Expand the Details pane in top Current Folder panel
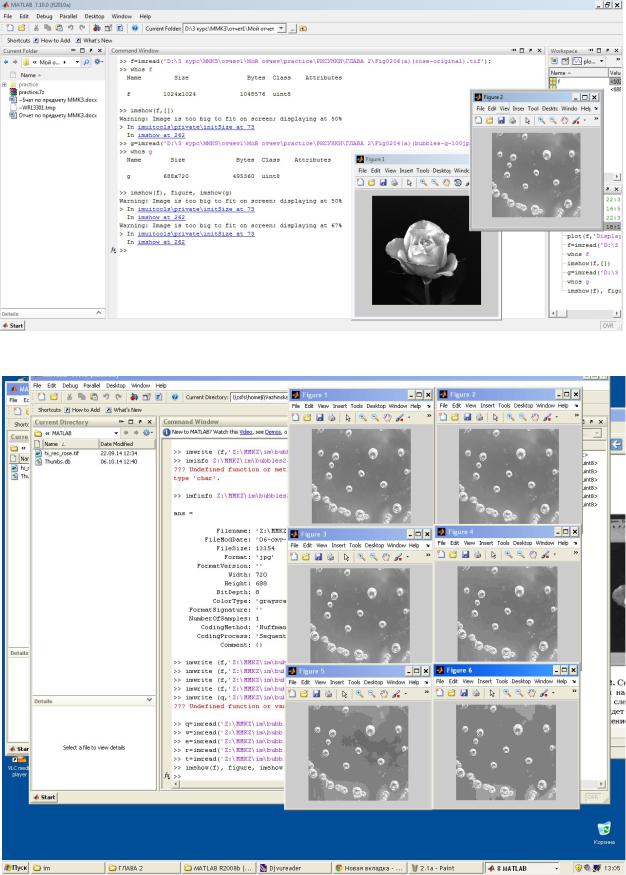The image size is (626, 875). tap(98, 313)
